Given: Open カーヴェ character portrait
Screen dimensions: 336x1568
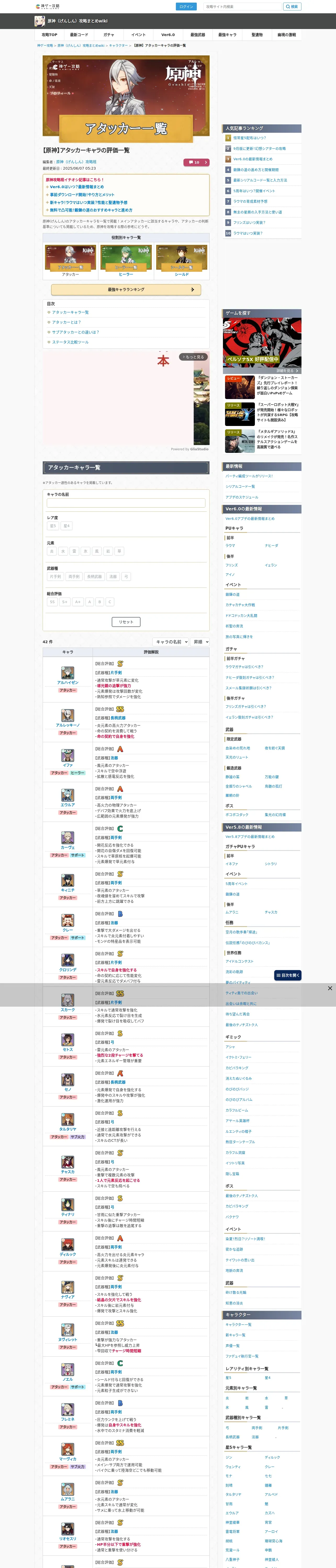Looking at the screenshot, I should (68, 838).
